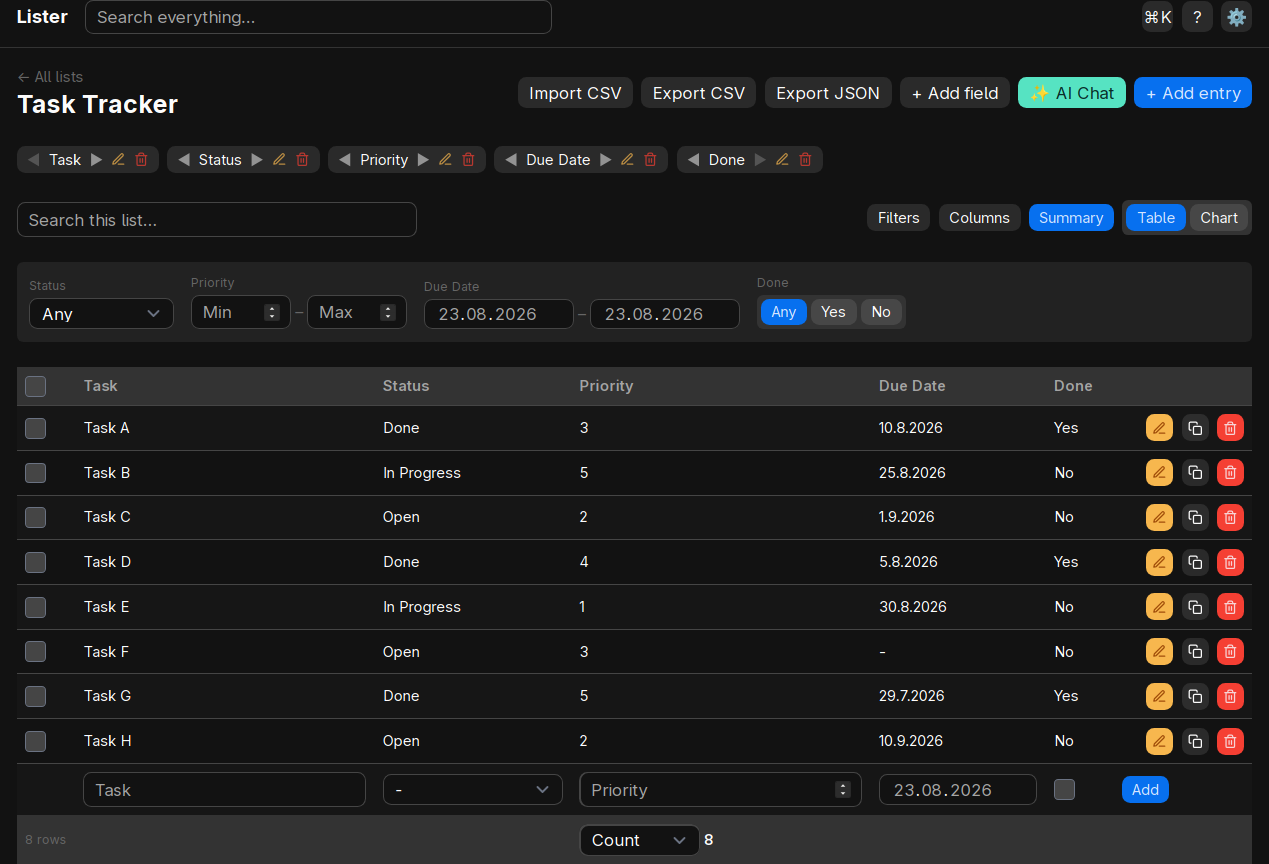Click the + Add field button
The width and height of the screenshot is (1269, 864).
point(955,93)
